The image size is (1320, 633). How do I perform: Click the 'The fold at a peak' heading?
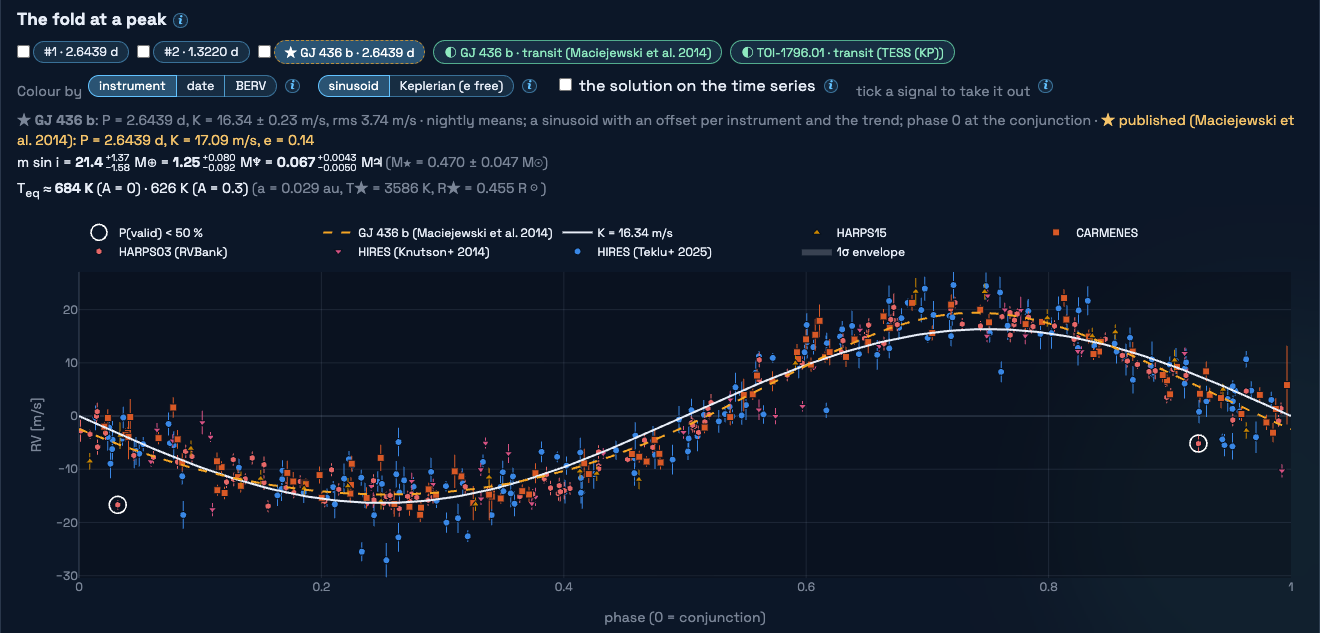pos(91,20)
